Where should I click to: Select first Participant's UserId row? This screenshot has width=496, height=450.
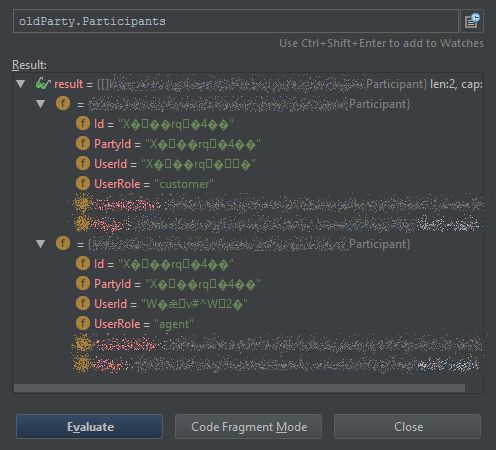pos(248,164)
